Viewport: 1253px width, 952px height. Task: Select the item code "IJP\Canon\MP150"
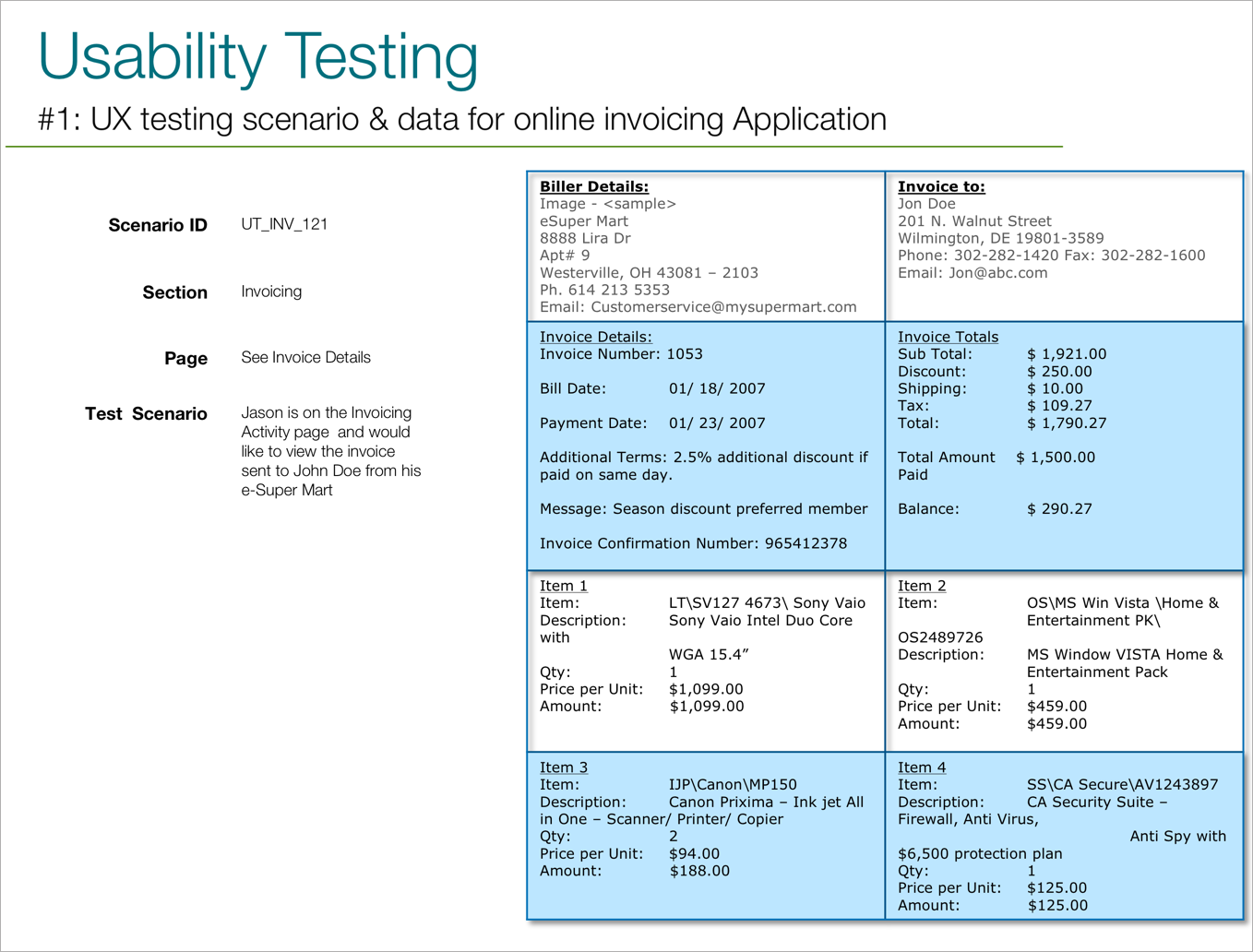[x=733, y=785]
